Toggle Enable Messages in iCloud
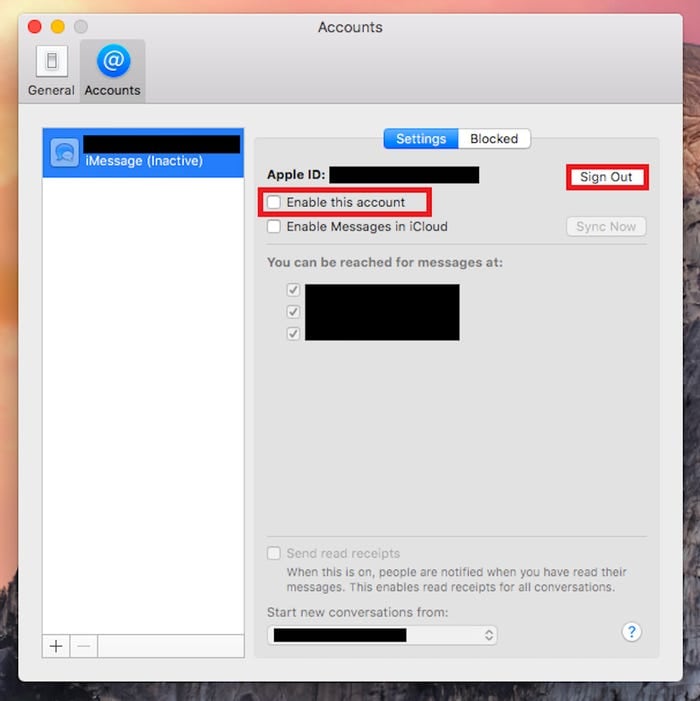Screen dimensions: 700x701 (274, 227)
